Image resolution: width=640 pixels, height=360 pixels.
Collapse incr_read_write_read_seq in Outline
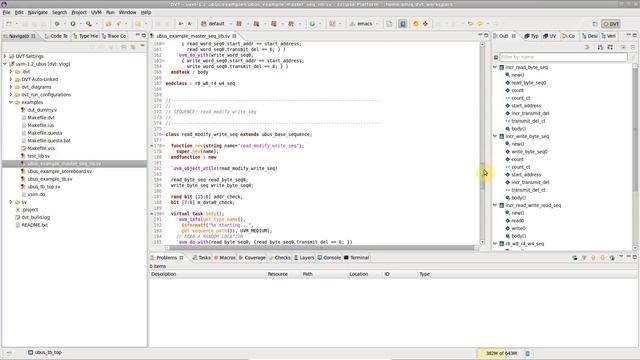click(x=495, y=205)
